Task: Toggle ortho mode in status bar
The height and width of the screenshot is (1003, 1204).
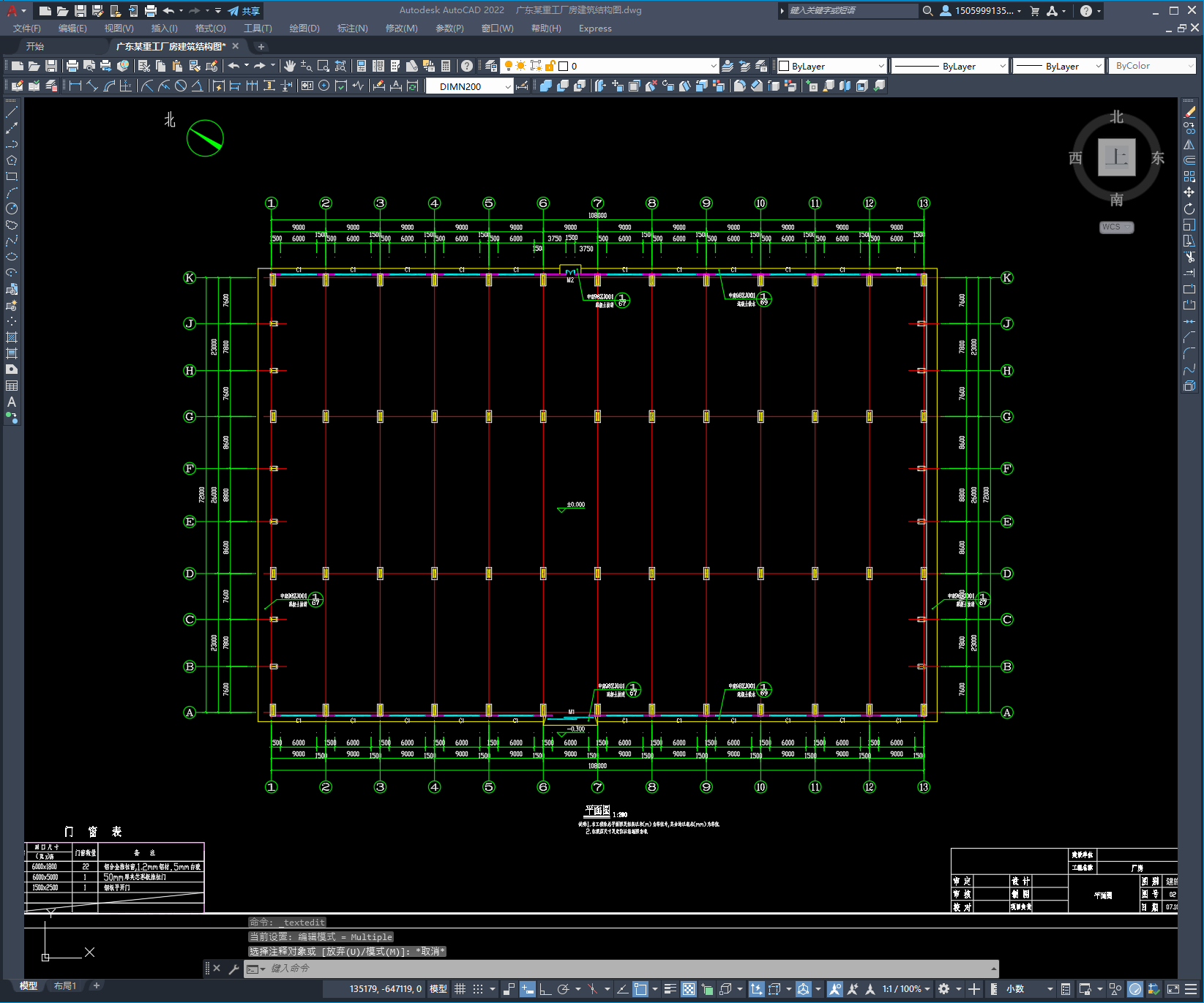Action: click(x=545, y=989)
